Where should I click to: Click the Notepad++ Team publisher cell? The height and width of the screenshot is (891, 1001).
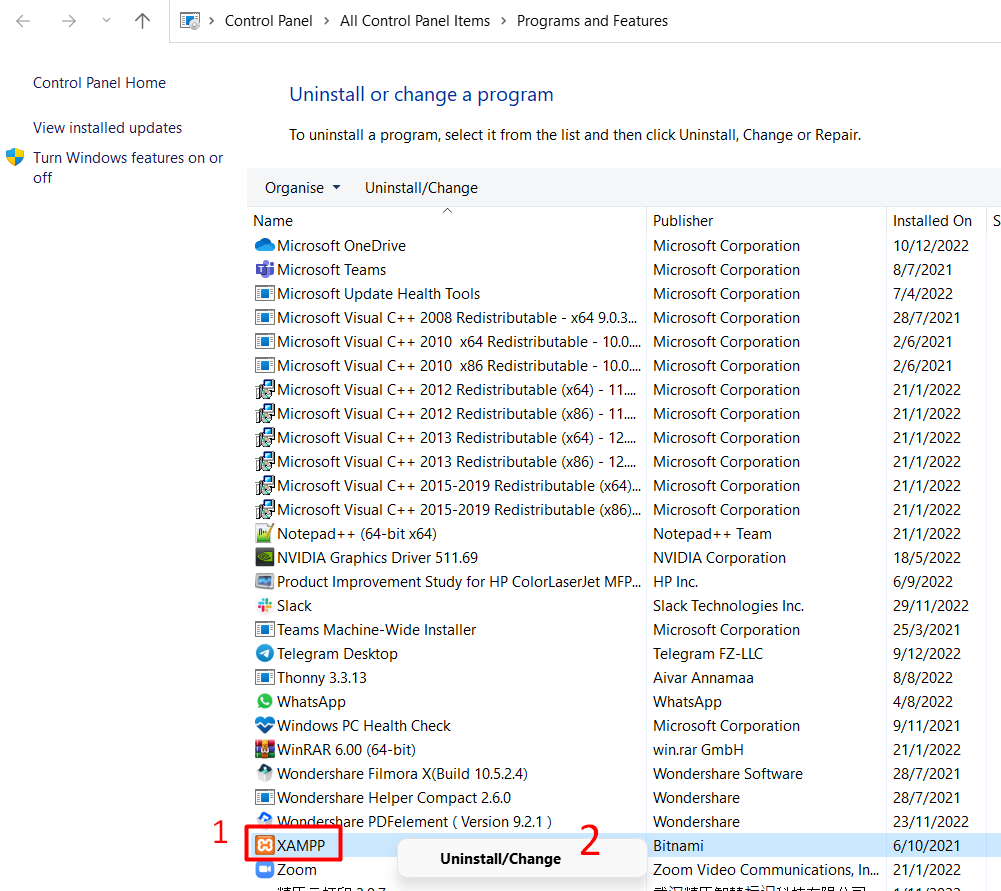tap(712, 534)
